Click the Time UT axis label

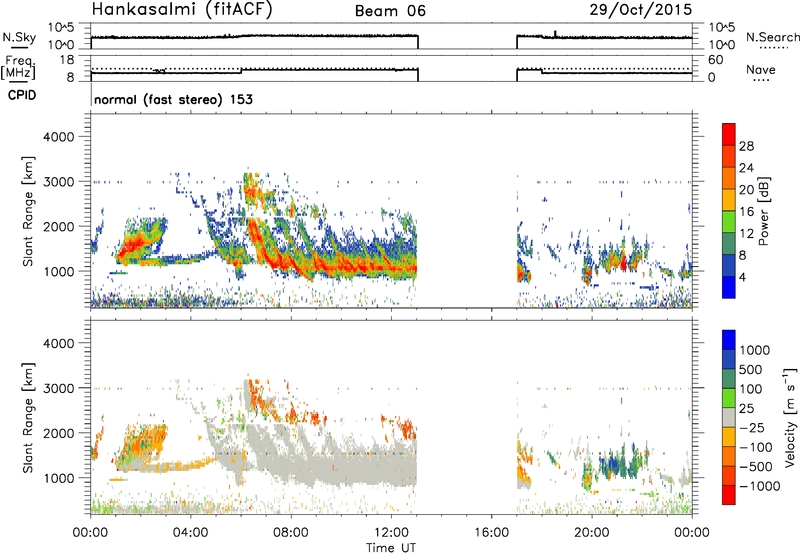click(391, 547)
